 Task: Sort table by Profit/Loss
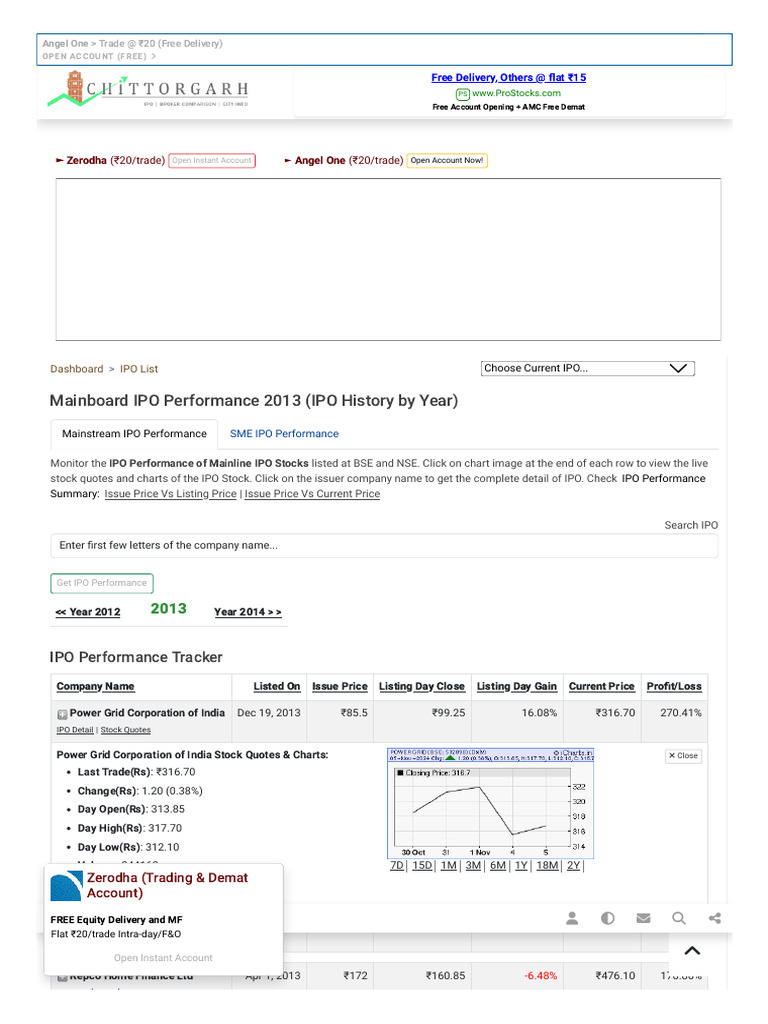pos(674,686)
